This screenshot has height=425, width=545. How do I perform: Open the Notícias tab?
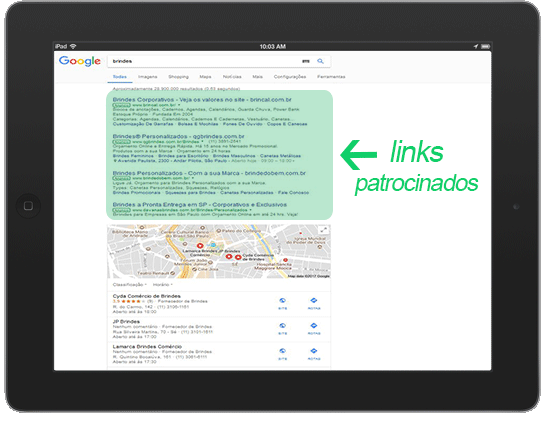coord(232,76)
